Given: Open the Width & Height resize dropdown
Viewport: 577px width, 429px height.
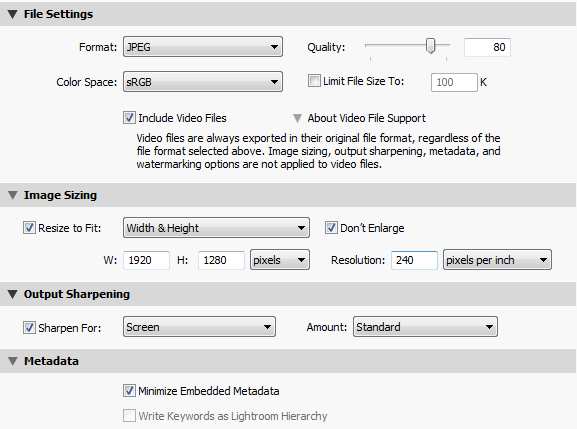Looking at the screenshot, I should coord(216,228).
